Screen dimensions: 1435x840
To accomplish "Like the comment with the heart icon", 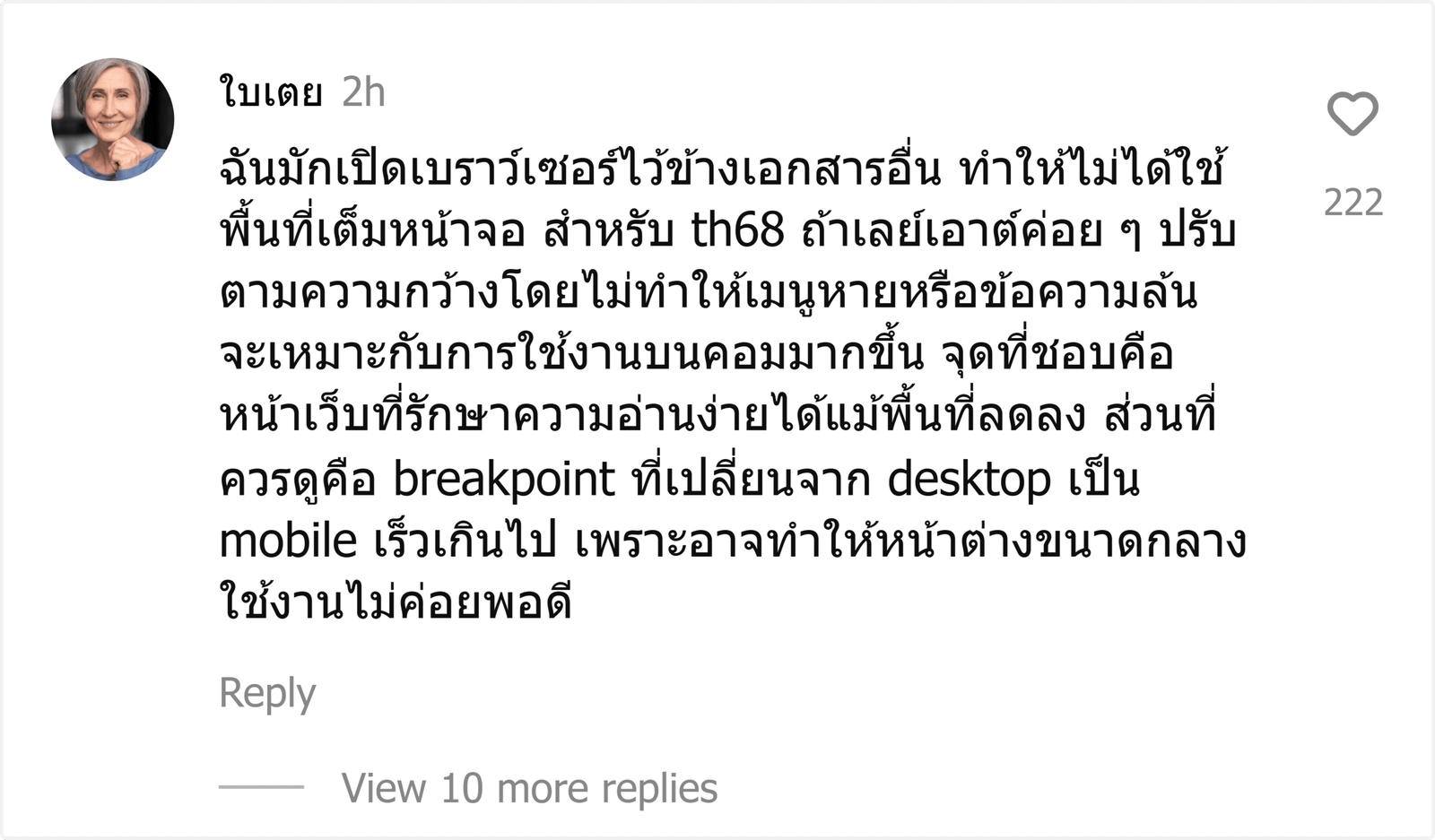I will (x=1352, y=114).
